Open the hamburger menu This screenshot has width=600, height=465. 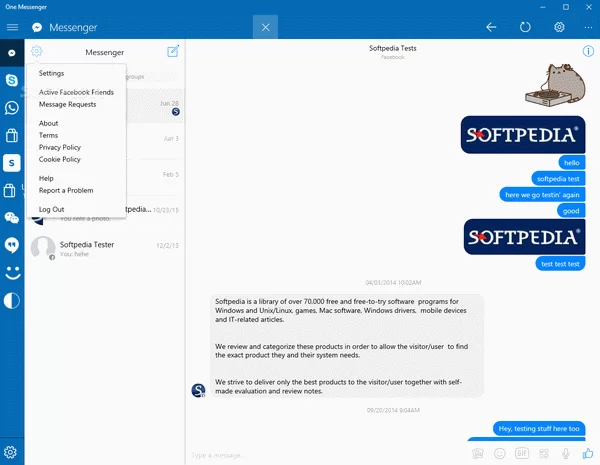[12, 27]
